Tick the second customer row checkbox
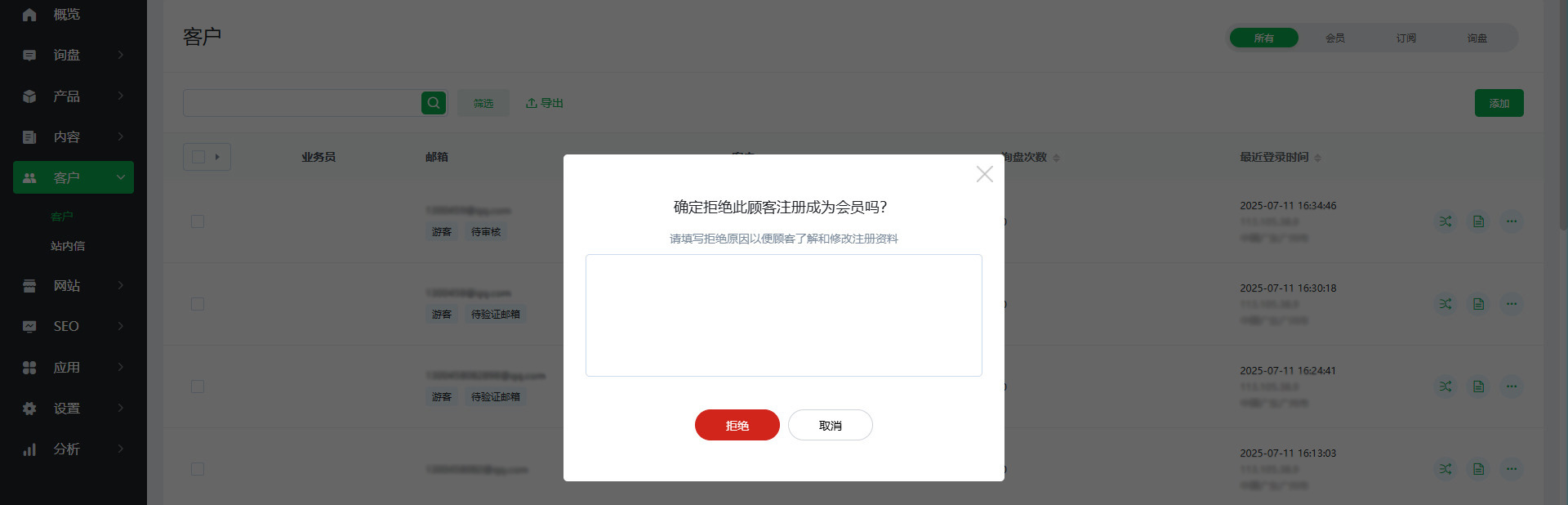This screenshot has height=505, width=1568. [x=198, y=304]
